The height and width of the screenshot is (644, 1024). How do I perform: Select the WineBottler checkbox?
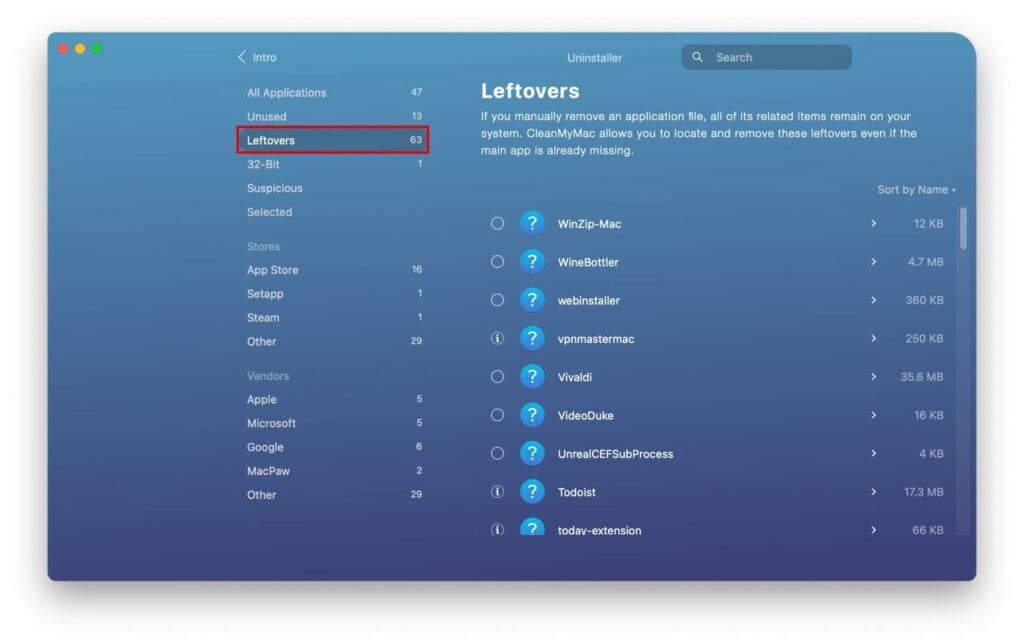coord(497,262)
